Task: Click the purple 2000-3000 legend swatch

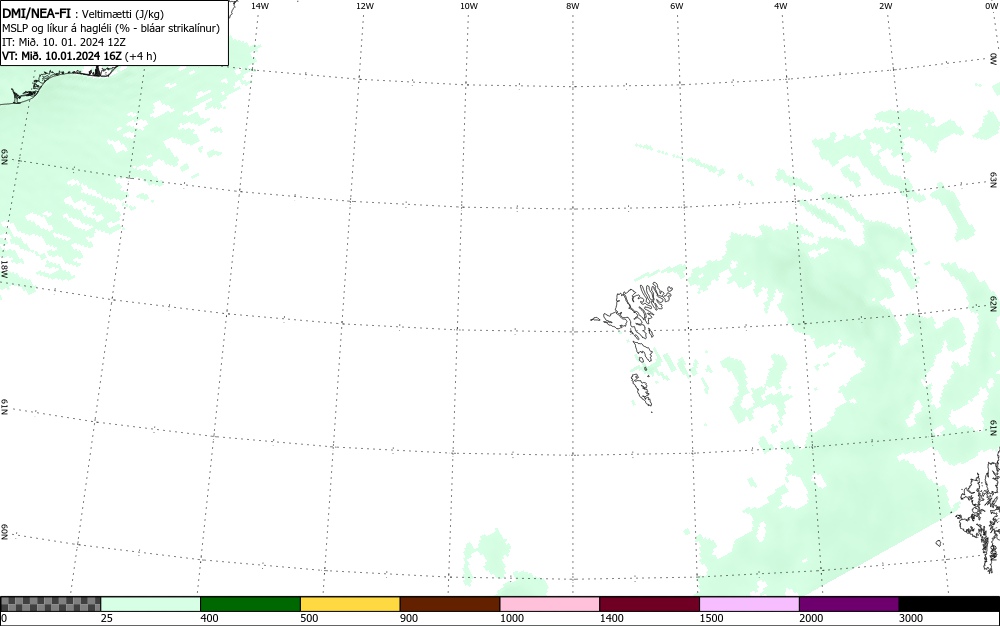Action: click(x=849, y=604)
